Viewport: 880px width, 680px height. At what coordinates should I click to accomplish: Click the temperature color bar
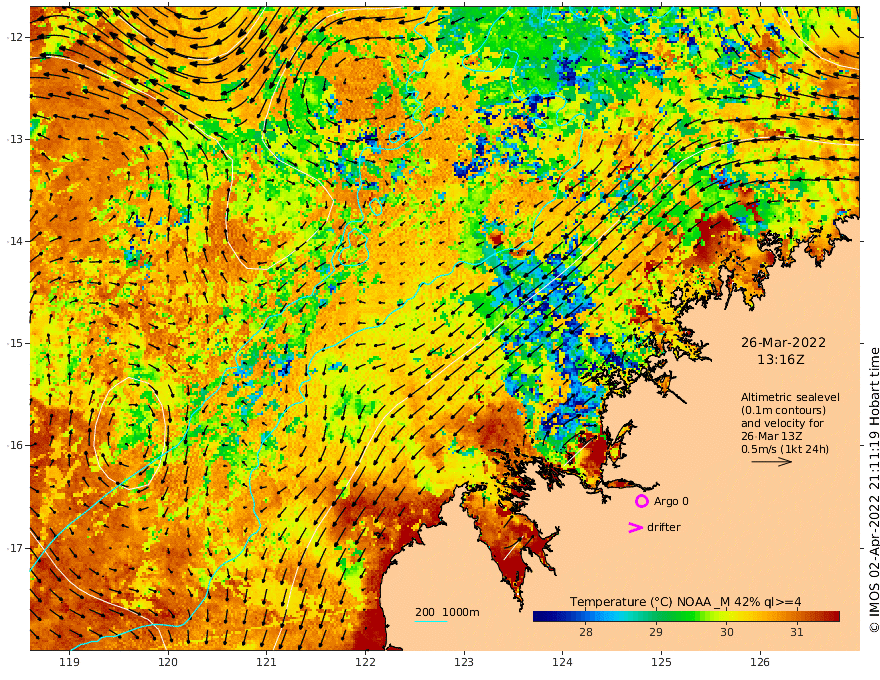[x=686, y=616]
